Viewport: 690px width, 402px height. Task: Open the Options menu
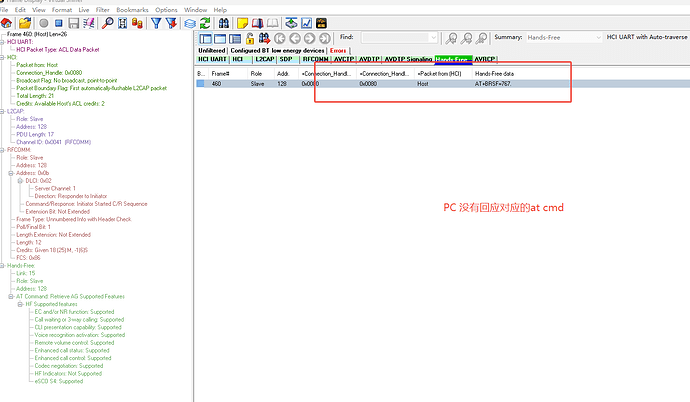click(166, 10)
